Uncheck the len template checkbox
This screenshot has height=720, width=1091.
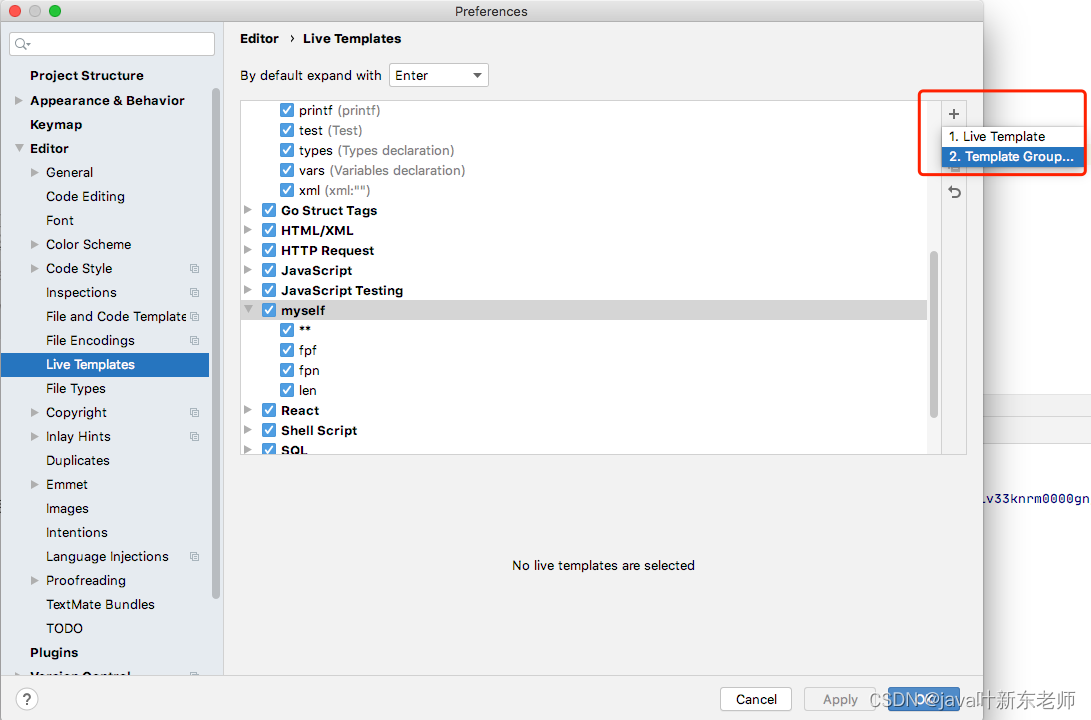point(287,390)
